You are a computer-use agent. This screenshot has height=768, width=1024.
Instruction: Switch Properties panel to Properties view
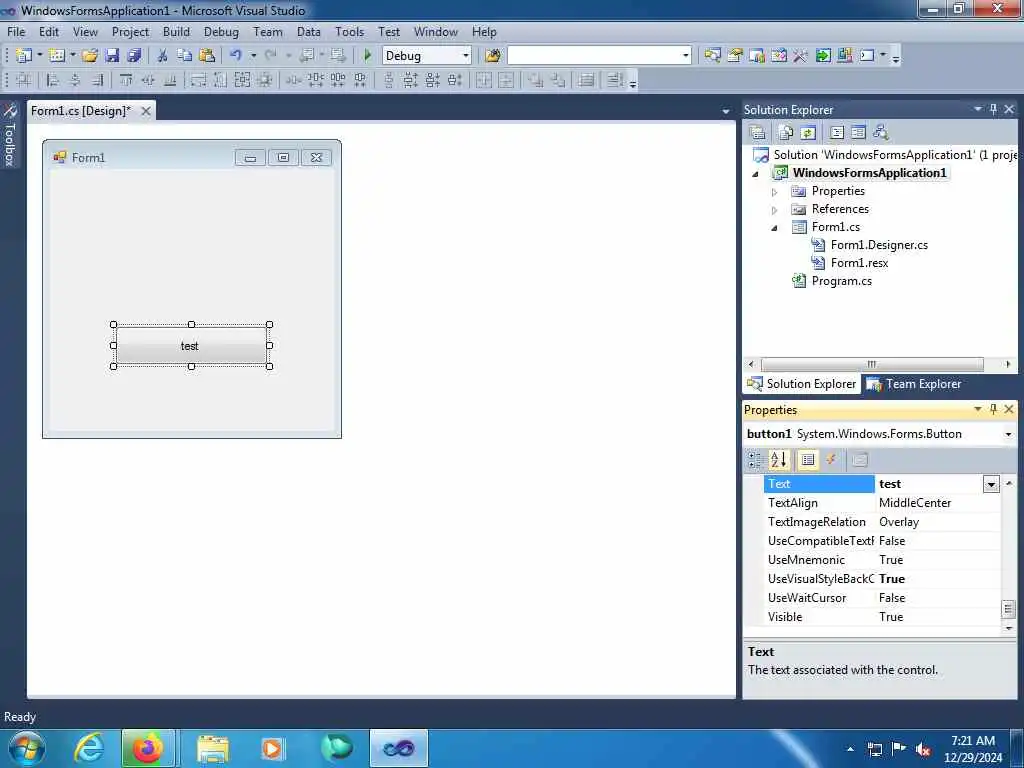[x=808, y=460]
